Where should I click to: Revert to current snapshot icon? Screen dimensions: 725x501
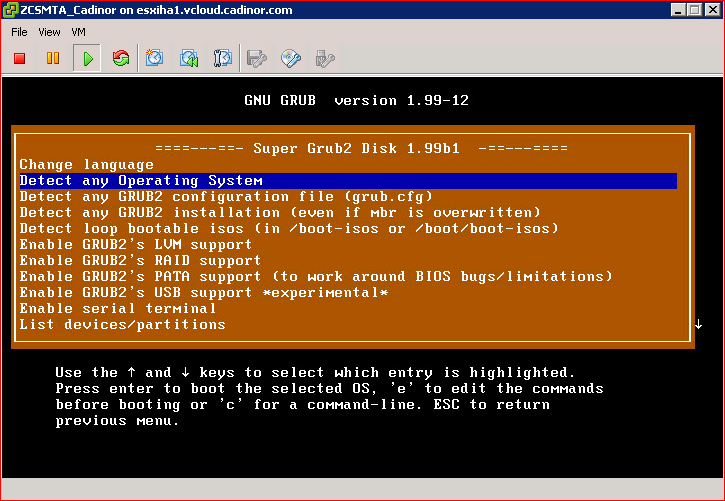pos(189,58)
